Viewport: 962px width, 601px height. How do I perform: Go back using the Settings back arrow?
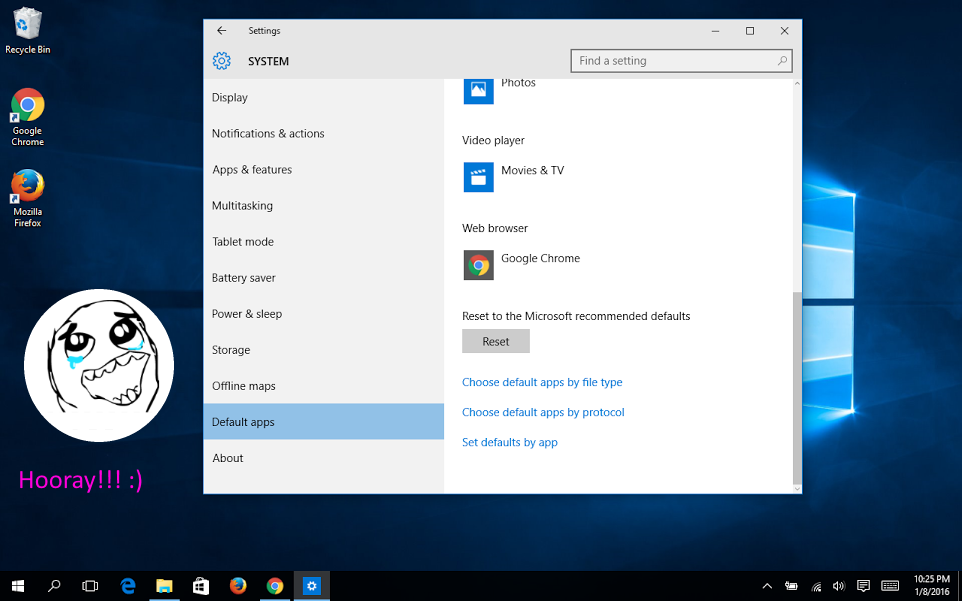(x=221, y=31)
